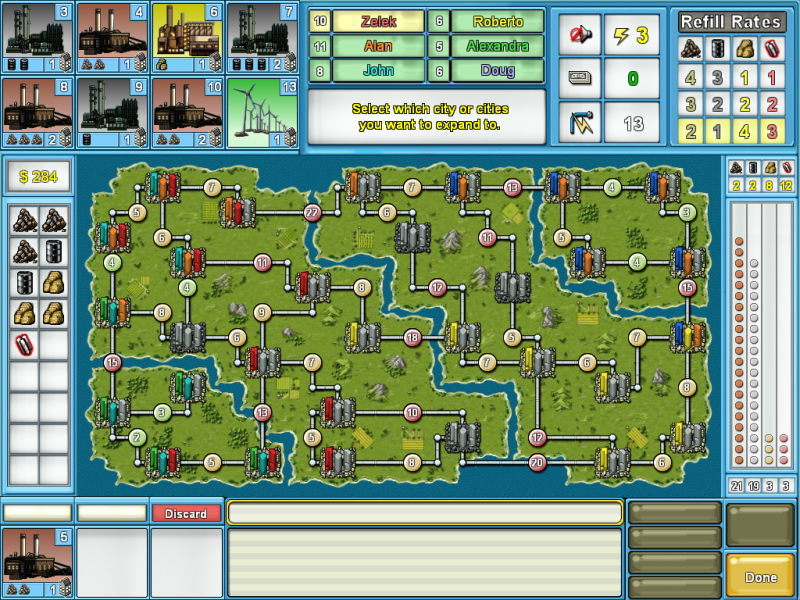Expand to city with blue, yellow, orange houses
This screenshot has width=800, height=600.
click(x=687, y=337)
